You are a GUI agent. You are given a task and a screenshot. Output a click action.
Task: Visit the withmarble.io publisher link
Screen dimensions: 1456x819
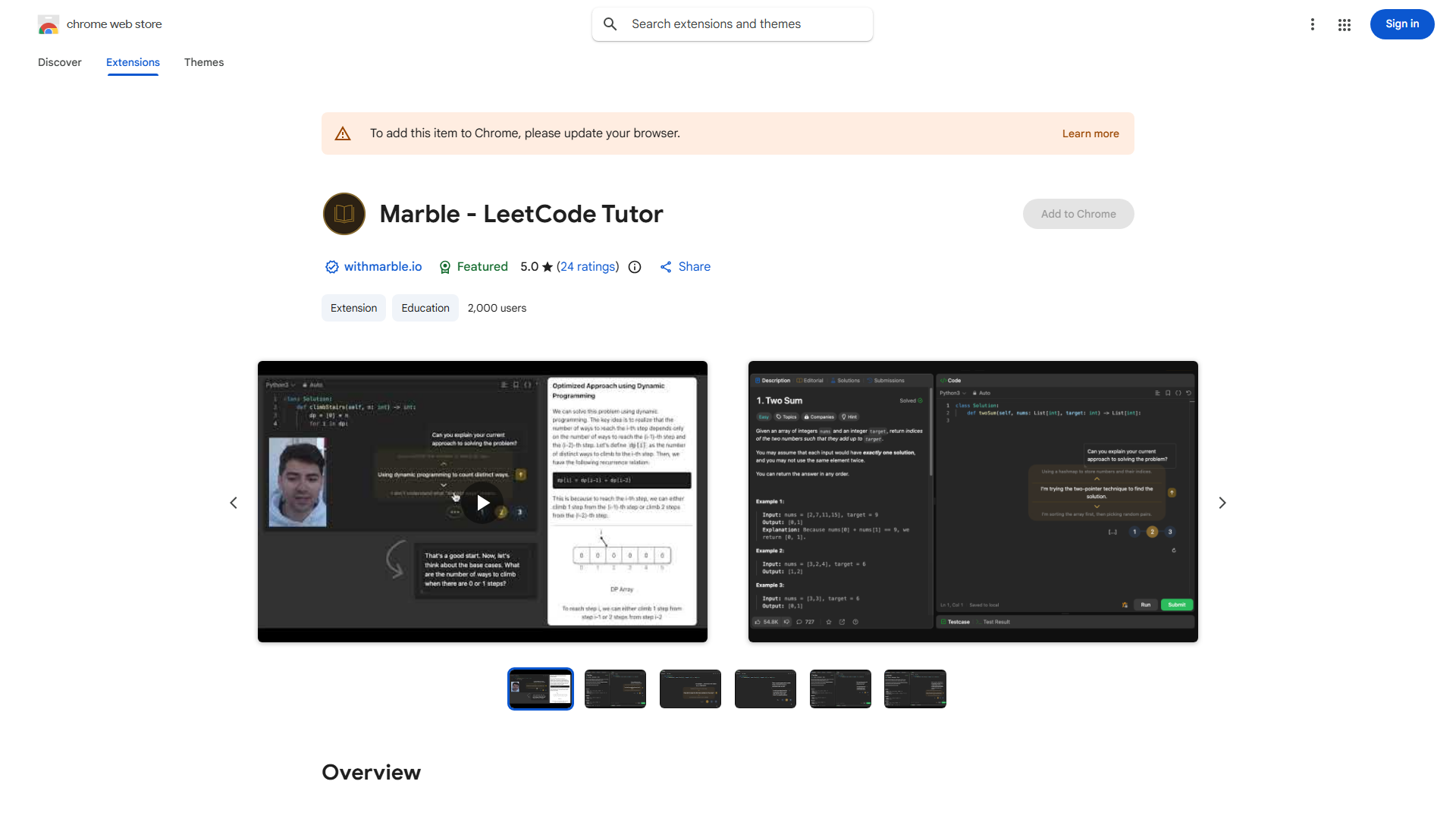(383, 267)
